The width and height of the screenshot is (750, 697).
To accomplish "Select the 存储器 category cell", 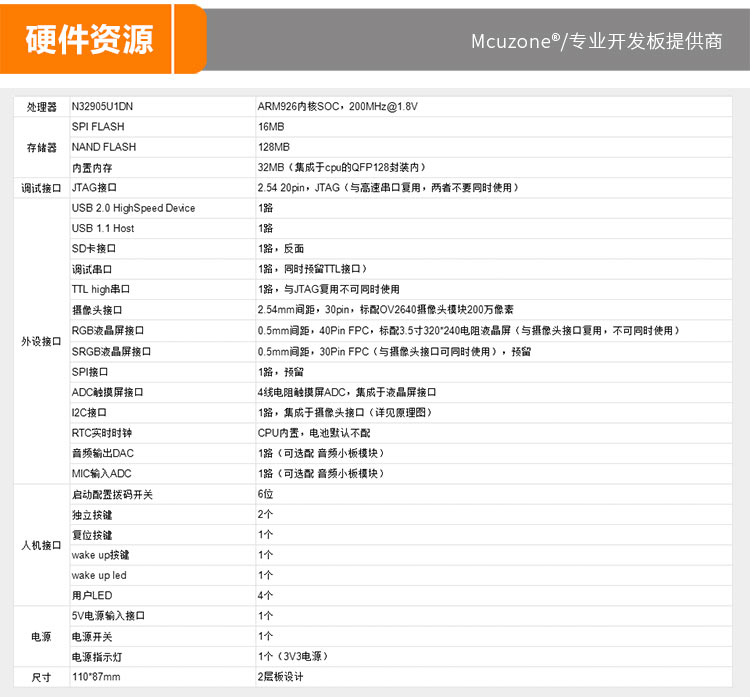I will 42,148.
